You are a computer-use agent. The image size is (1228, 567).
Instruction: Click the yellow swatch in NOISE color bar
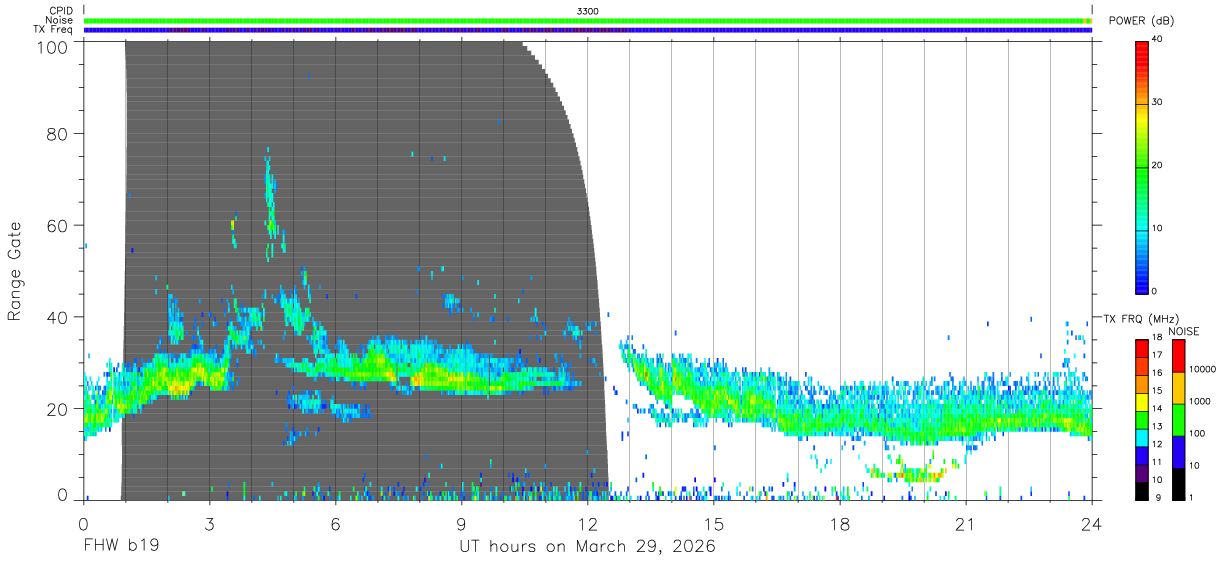(1179, 387)
